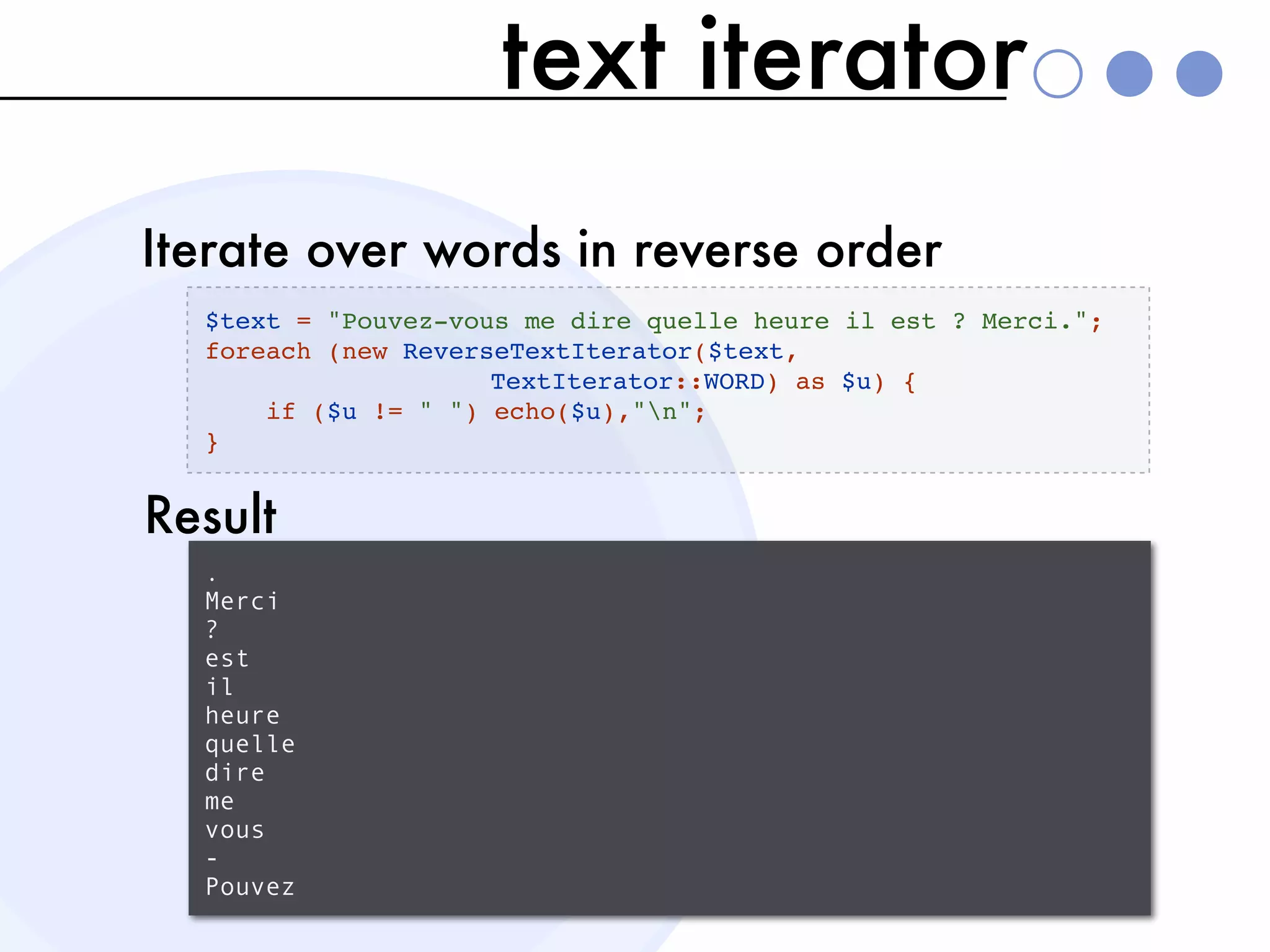
Task: Click the echo($u) statement
Action: (x=554, y=412)
